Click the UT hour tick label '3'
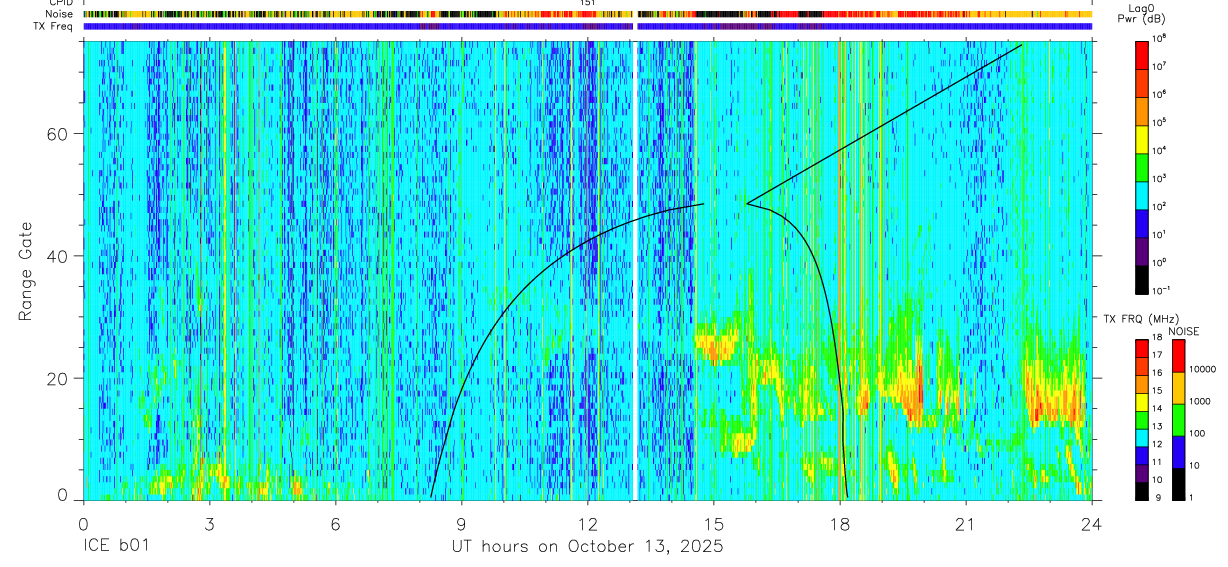This screenshot has height=567, width=1228. click(x=209, y=524)
